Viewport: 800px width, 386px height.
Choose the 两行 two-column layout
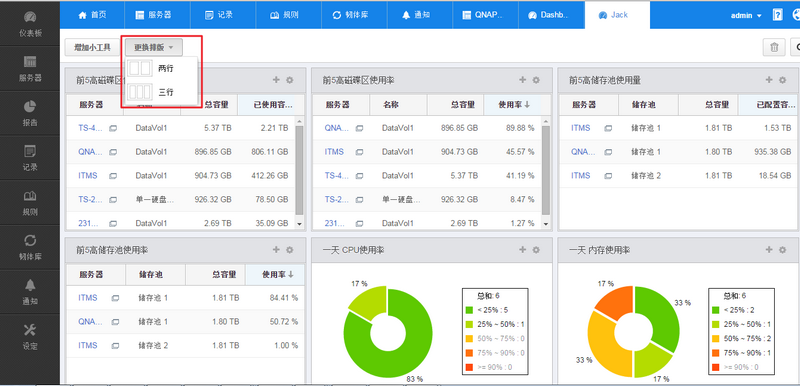(161, 68)
